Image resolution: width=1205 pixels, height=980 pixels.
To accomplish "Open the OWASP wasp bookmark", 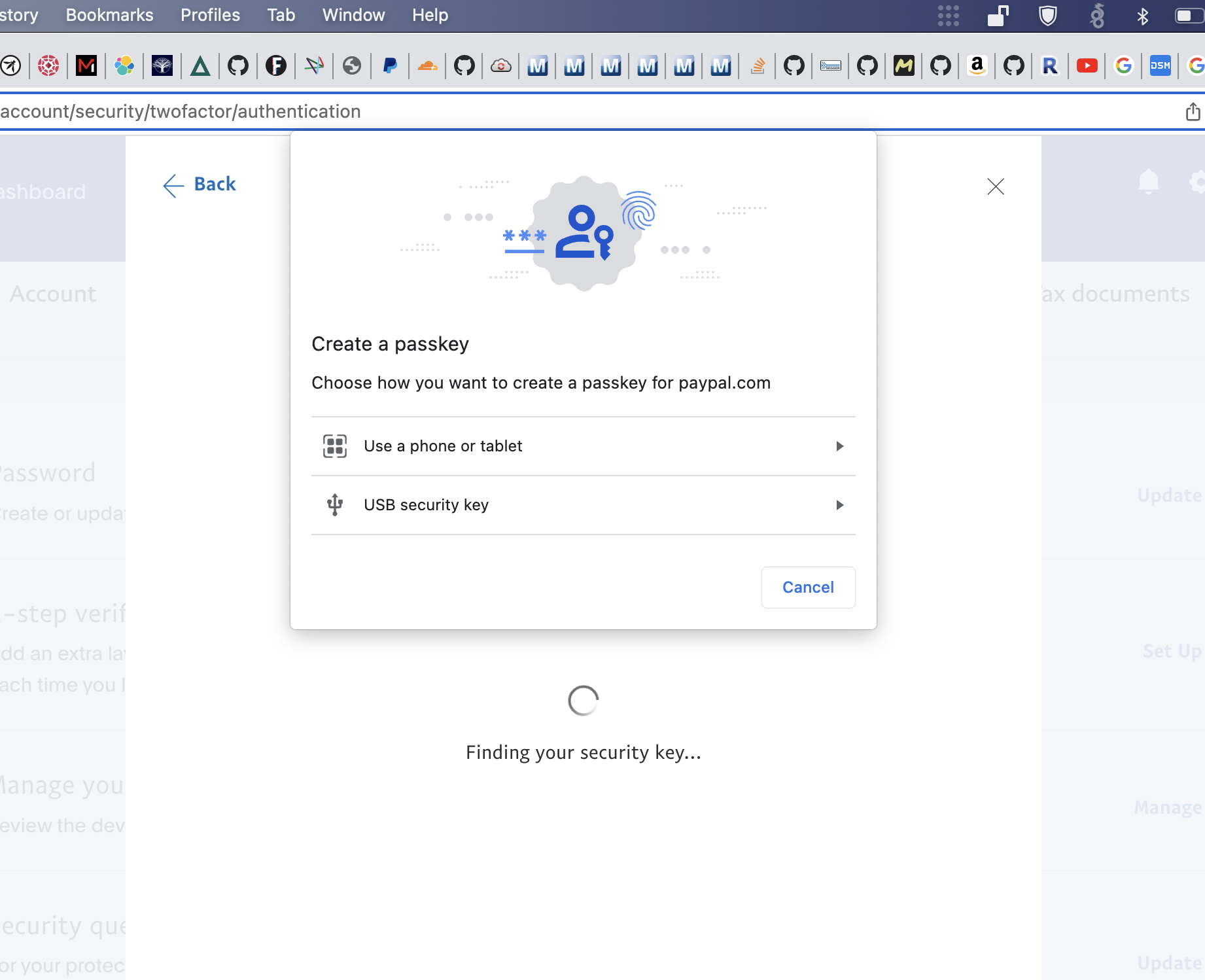I will click(x=10, y=65).
